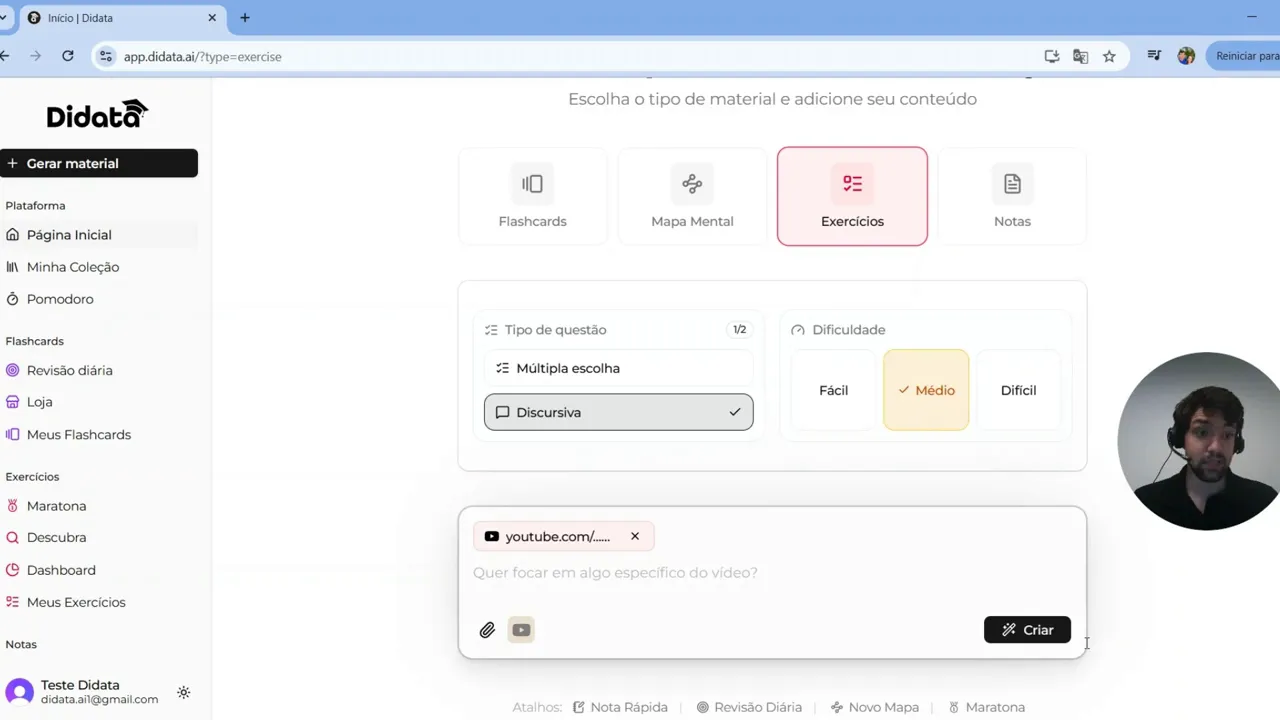Open the Dashboard page
The width and height of the screenshot is (1280, 720).
60,569
